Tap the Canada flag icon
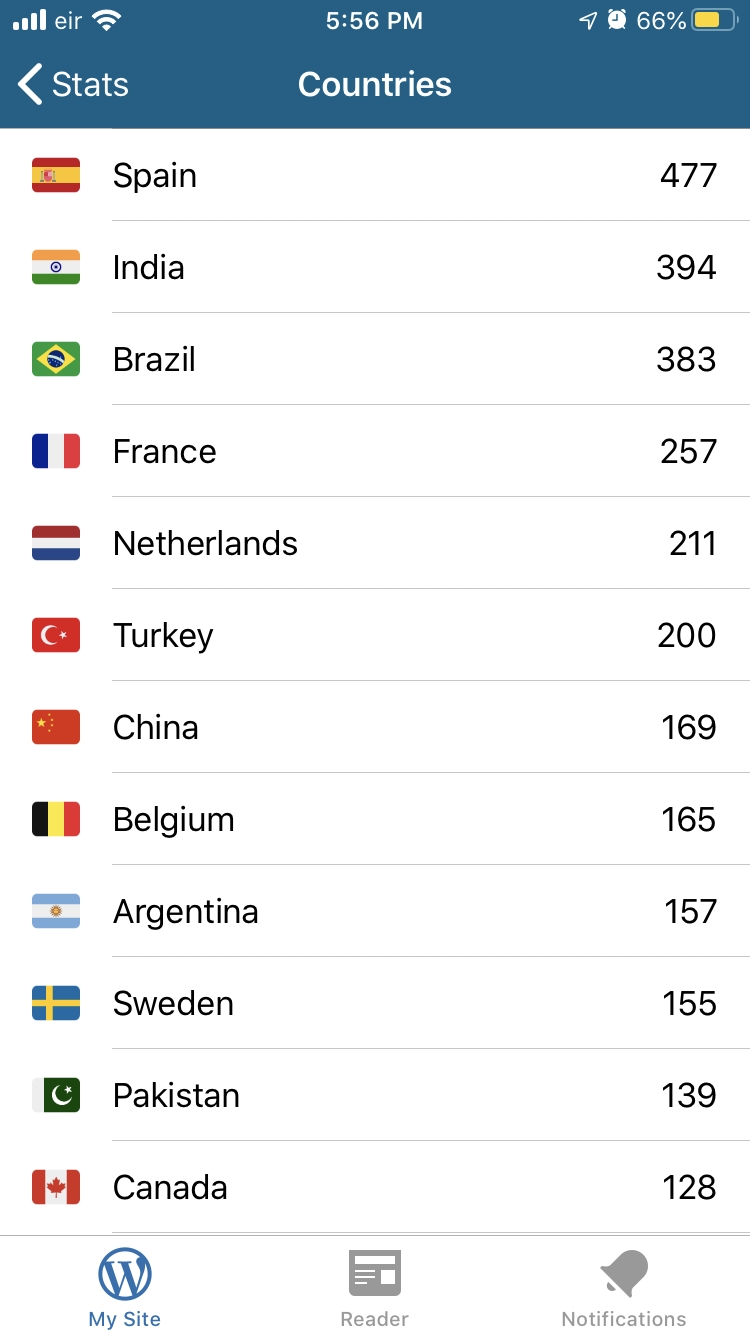750x1334 pixels. (x=56, y=1187)
